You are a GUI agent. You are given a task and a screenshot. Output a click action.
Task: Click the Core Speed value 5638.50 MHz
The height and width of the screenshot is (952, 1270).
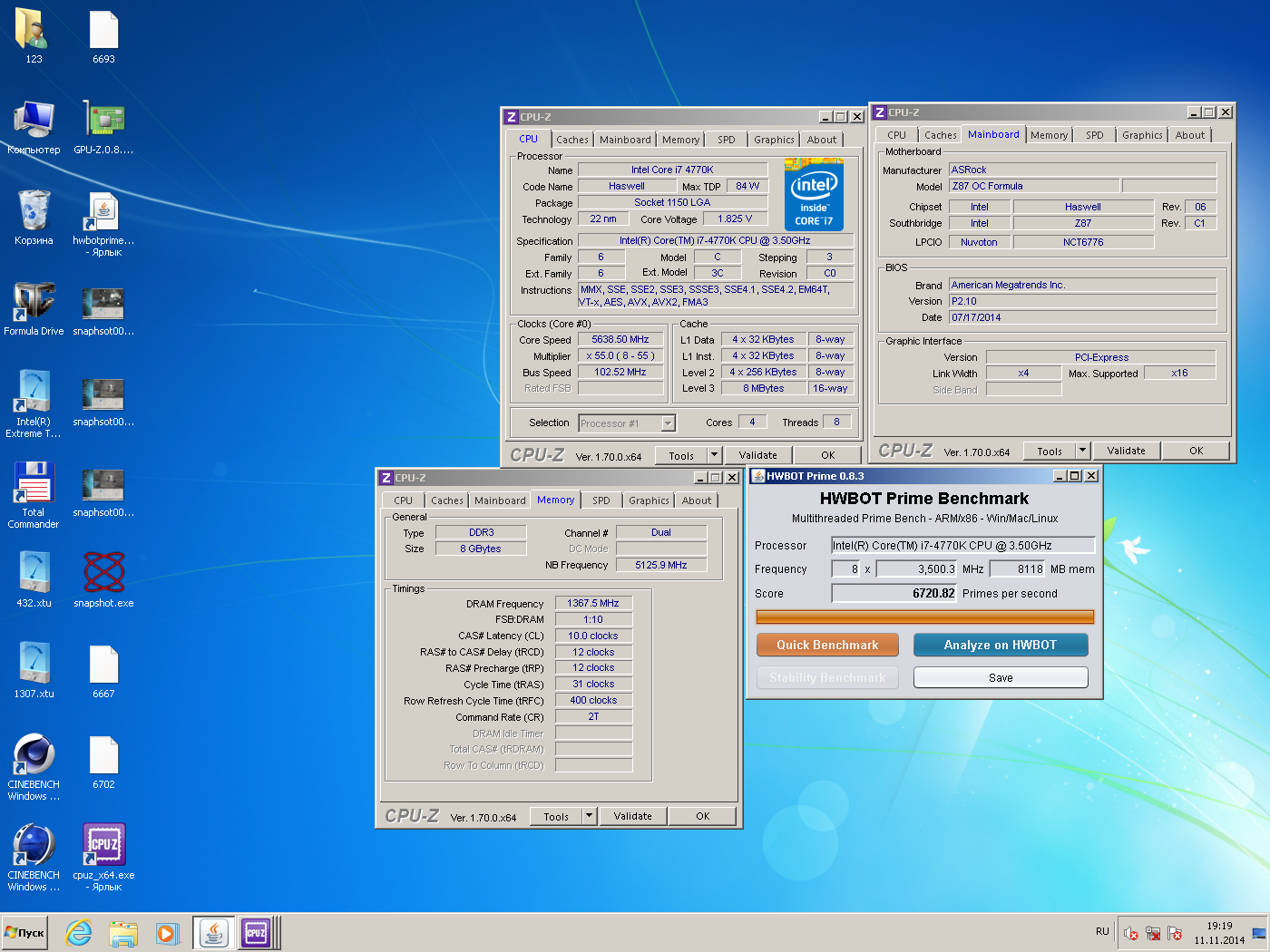[x=620, y=339]
